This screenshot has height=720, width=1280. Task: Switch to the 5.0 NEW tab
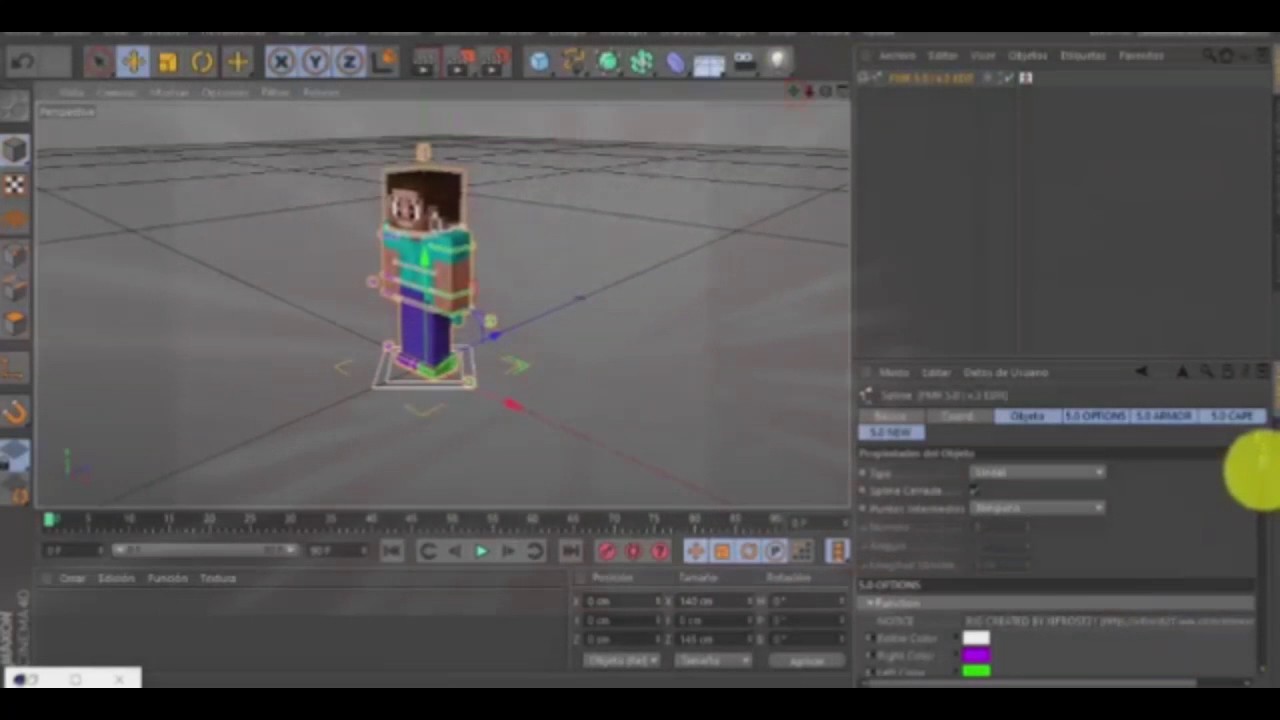(x=891, y=432)
